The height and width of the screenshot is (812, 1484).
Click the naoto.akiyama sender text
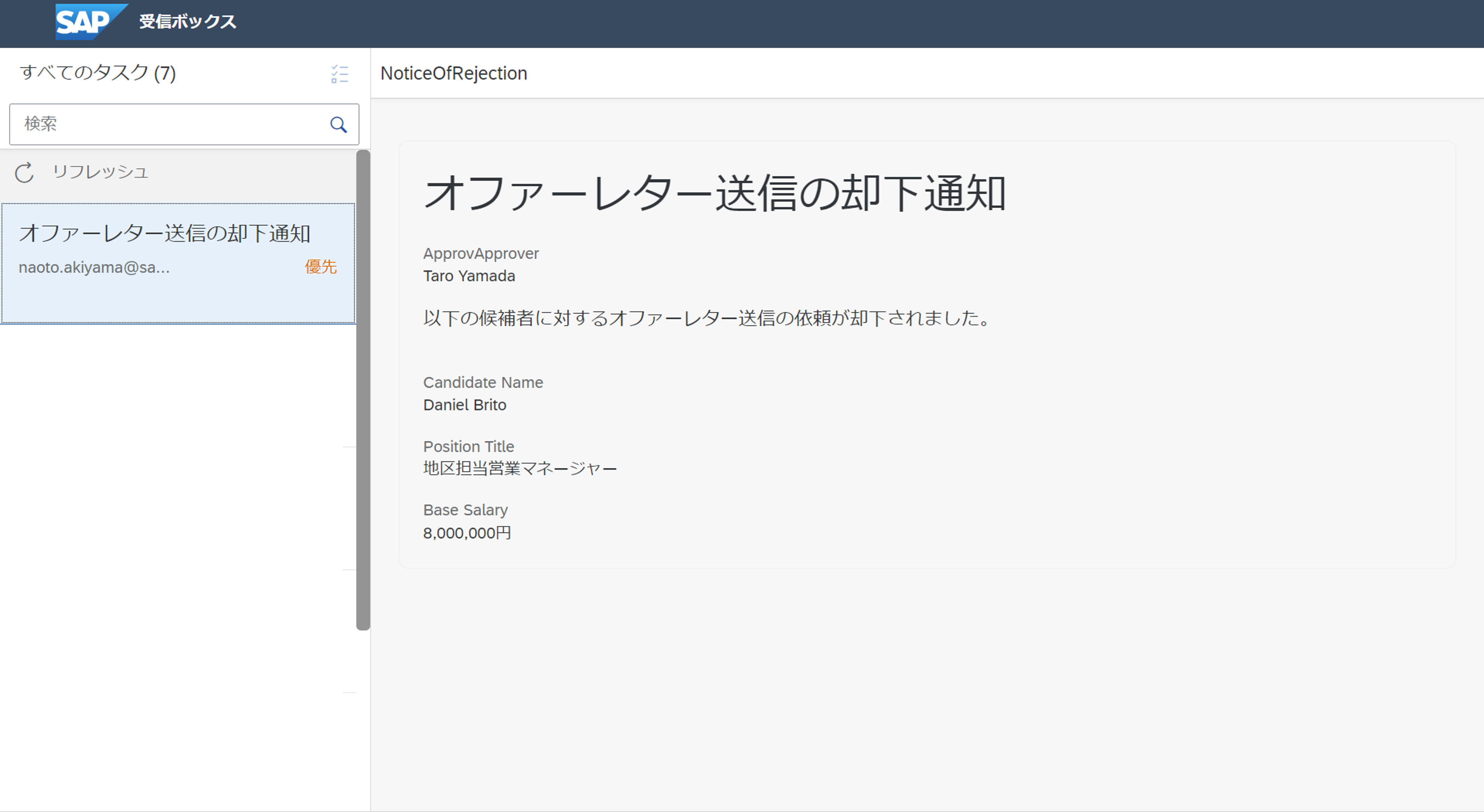[94, 267]
